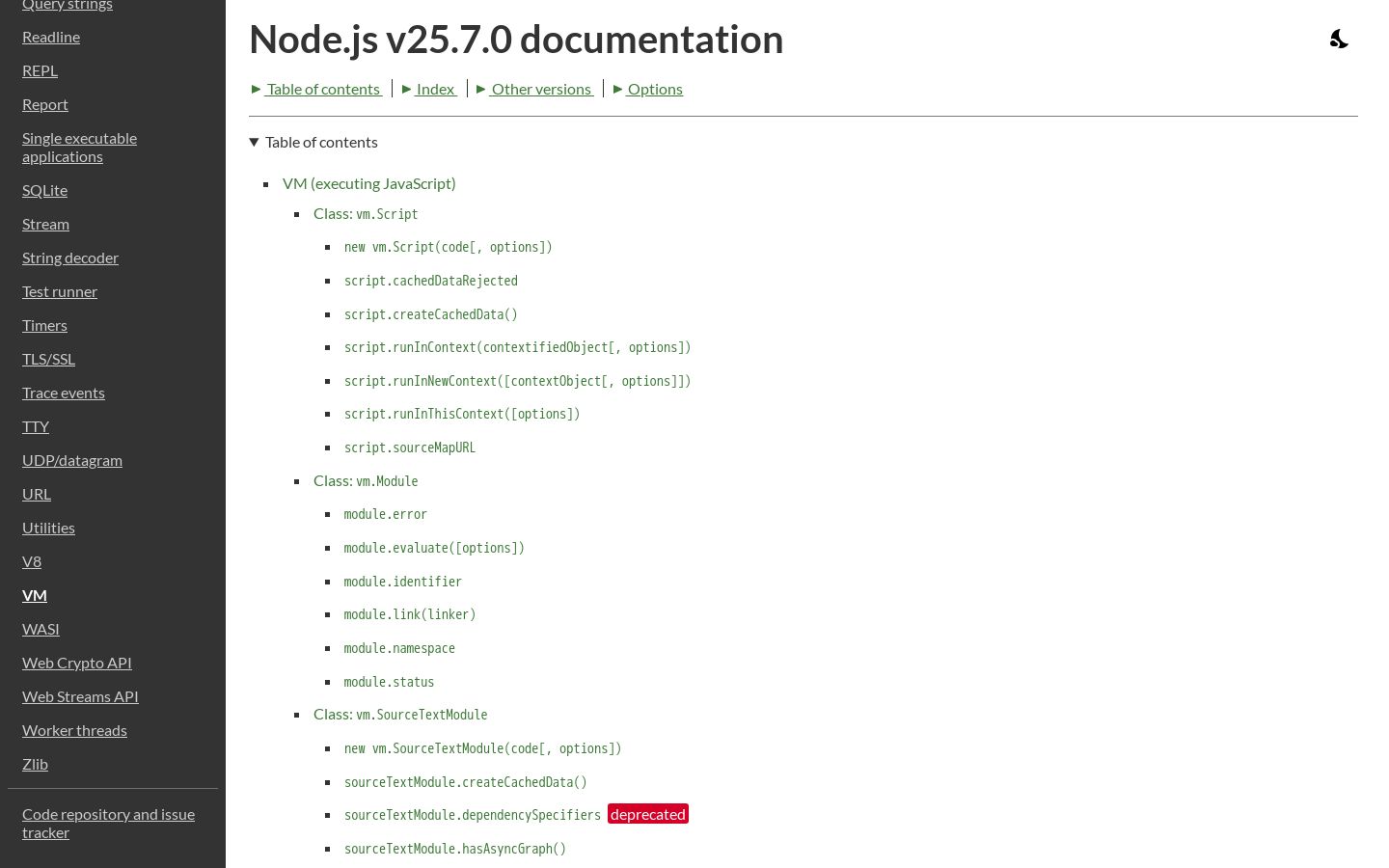
Task: Expand the Table of contents picker
Action: tap(316, 89)
